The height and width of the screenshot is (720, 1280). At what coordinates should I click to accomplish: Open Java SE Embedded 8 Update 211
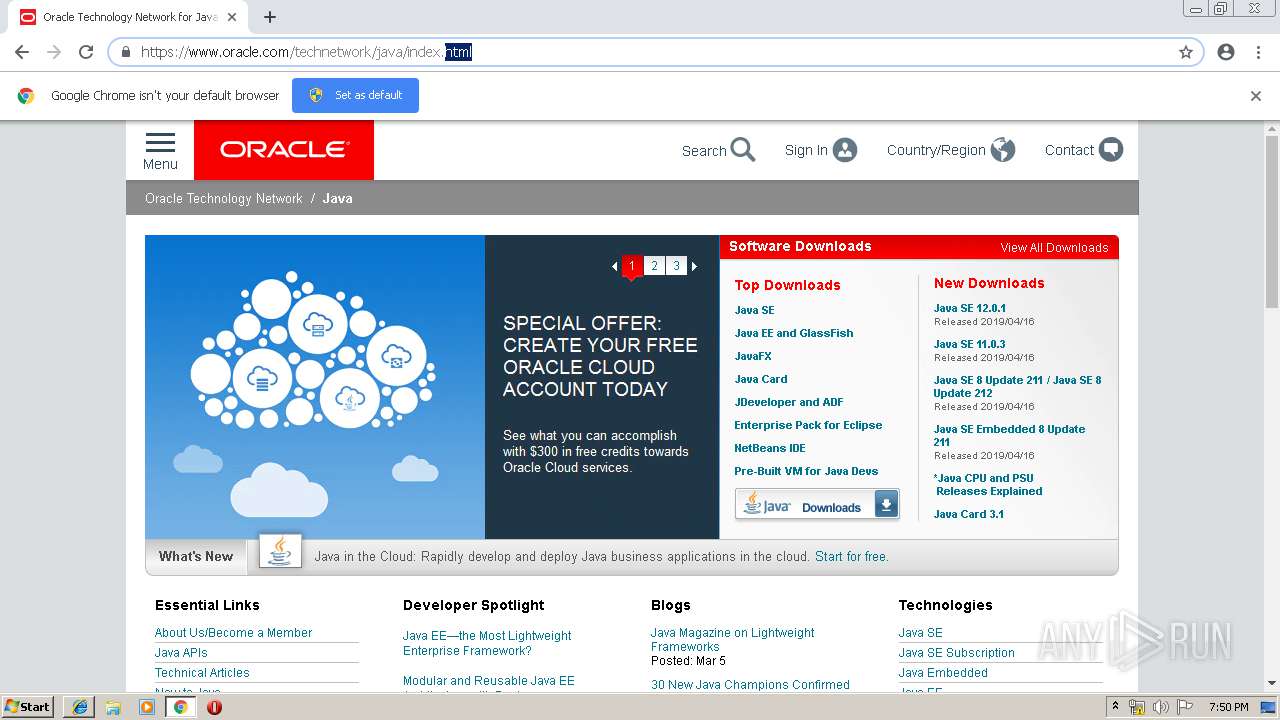(1009, 435)
